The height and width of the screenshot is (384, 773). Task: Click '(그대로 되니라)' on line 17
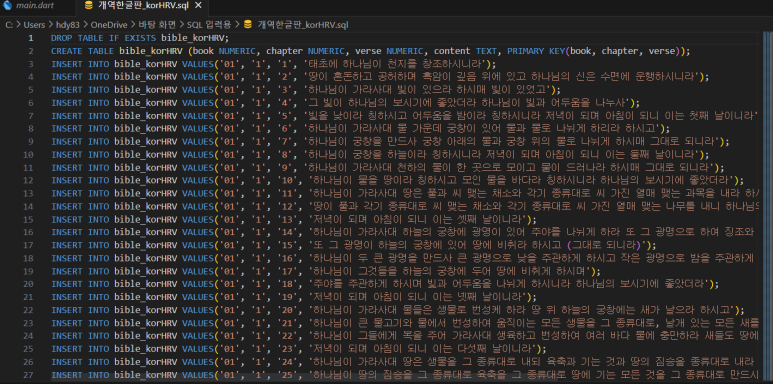click(603, 244)
